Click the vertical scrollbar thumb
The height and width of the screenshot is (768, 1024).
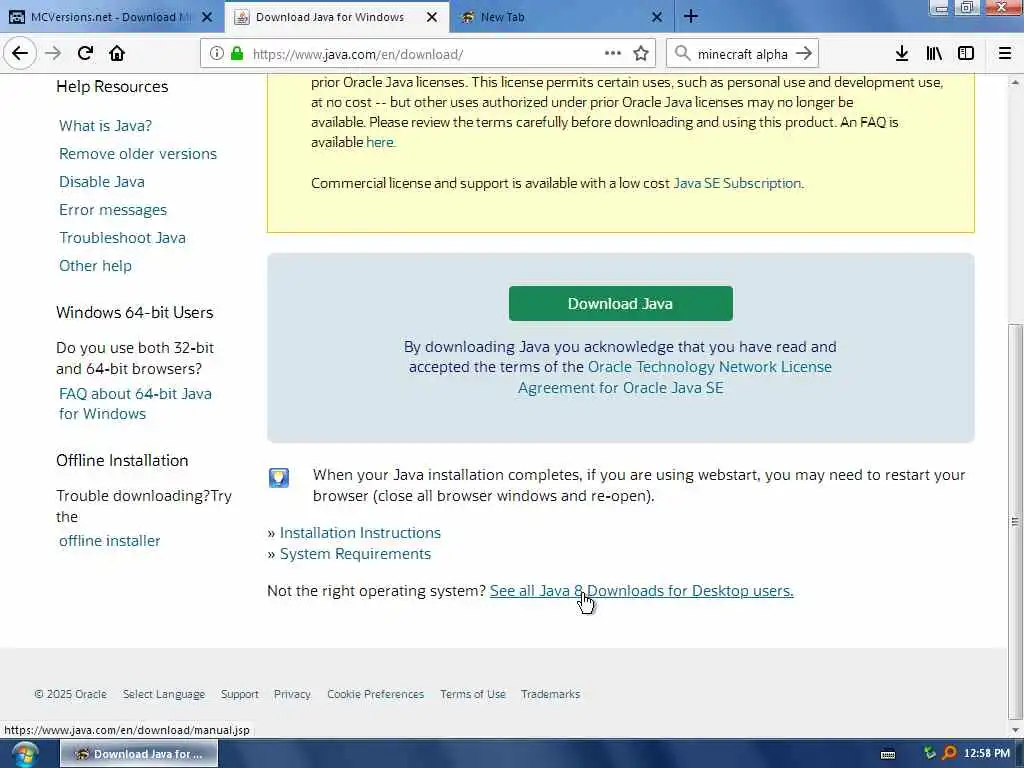coord(1015,520)
